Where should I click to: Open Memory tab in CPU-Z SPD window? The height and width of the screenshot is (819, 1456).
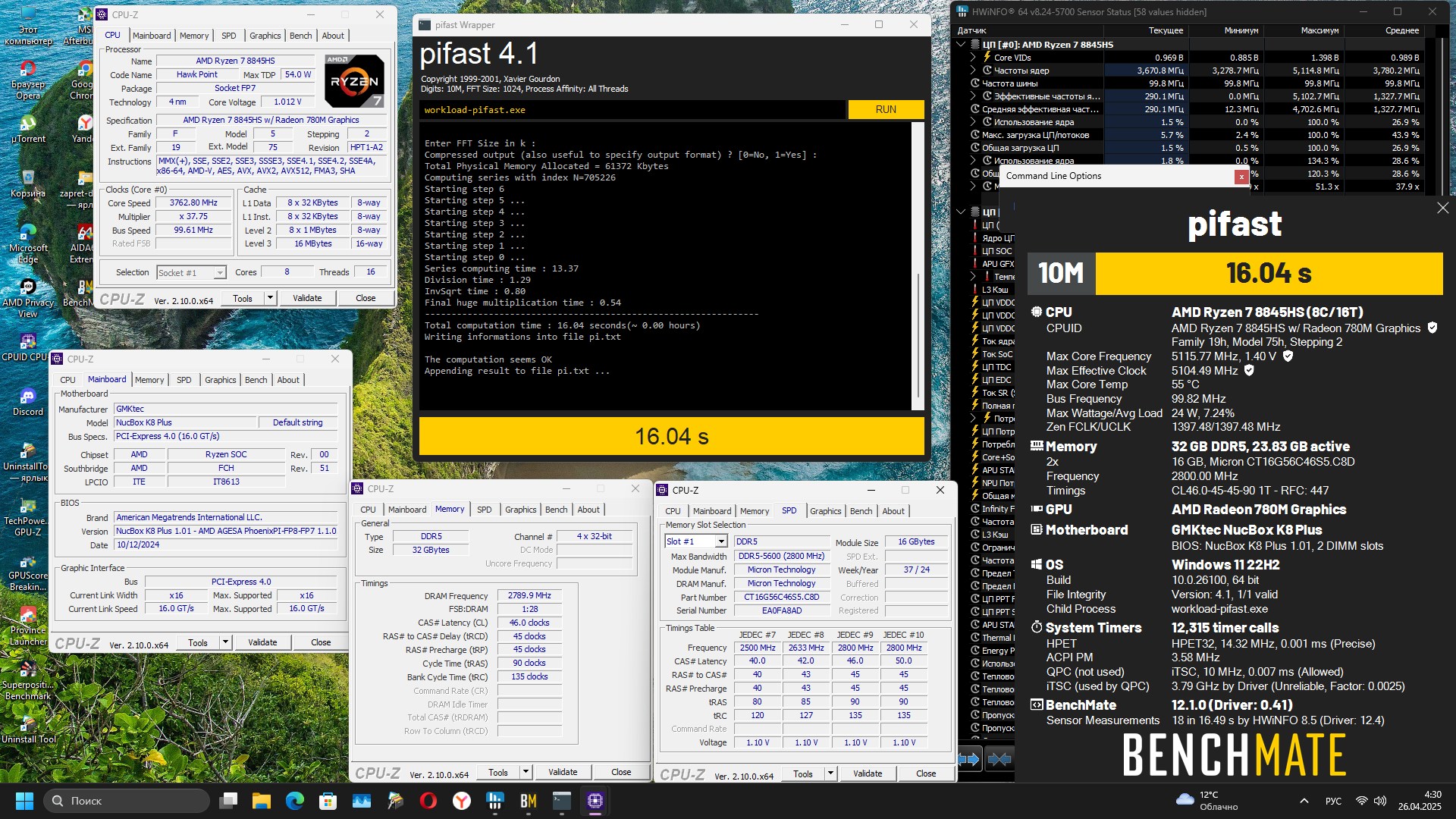point(755,511)
